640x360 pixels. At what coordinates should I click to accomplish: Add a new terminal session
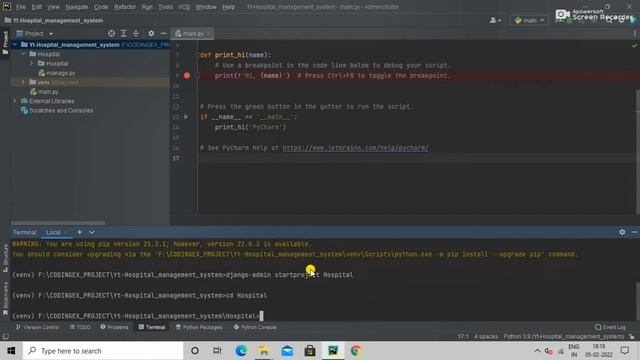tap(80, 232)
